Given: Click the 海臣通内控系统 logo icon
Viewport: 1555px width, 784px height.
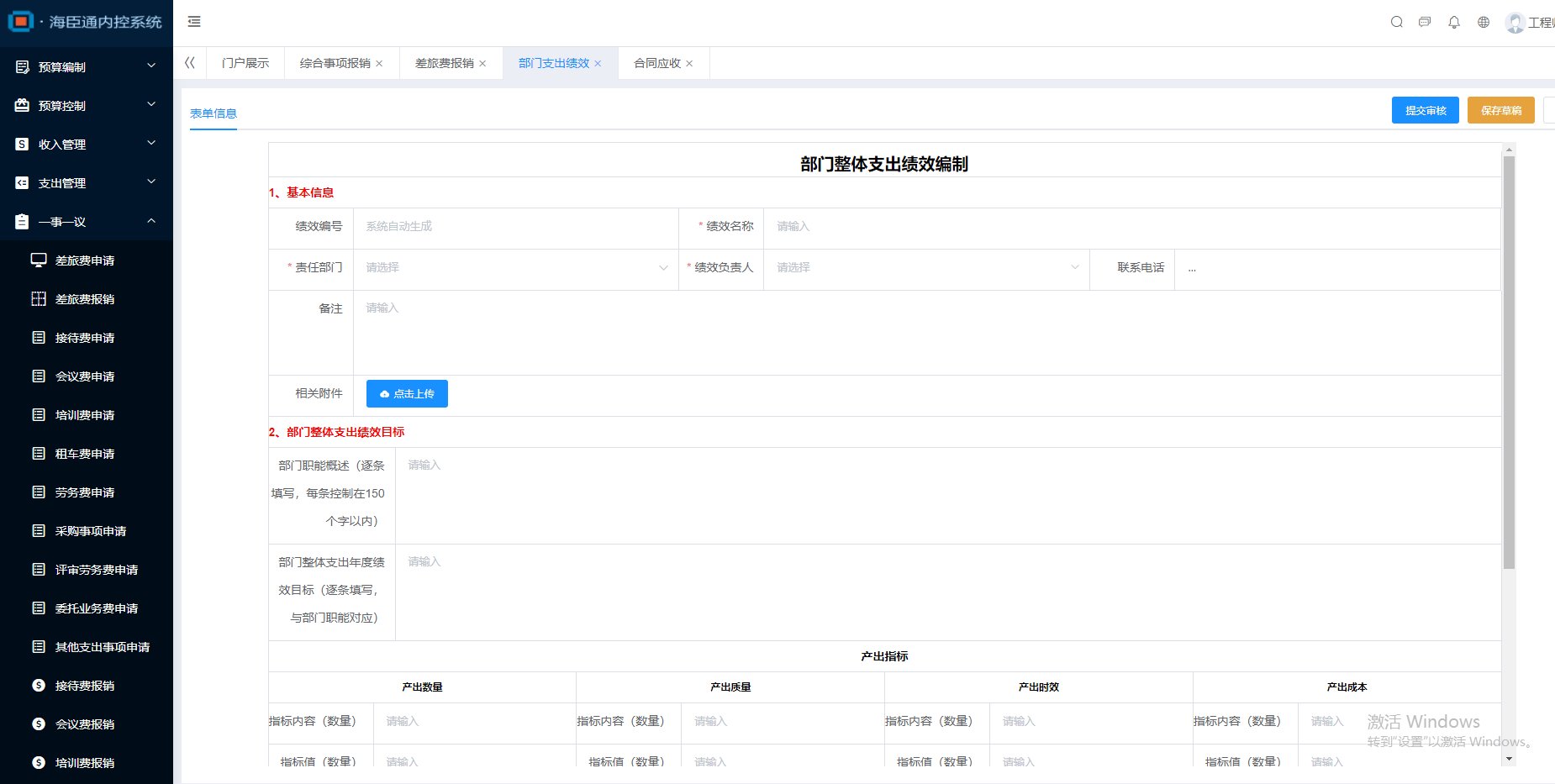Looking at the screenshot, I should [x=23, y=22].
